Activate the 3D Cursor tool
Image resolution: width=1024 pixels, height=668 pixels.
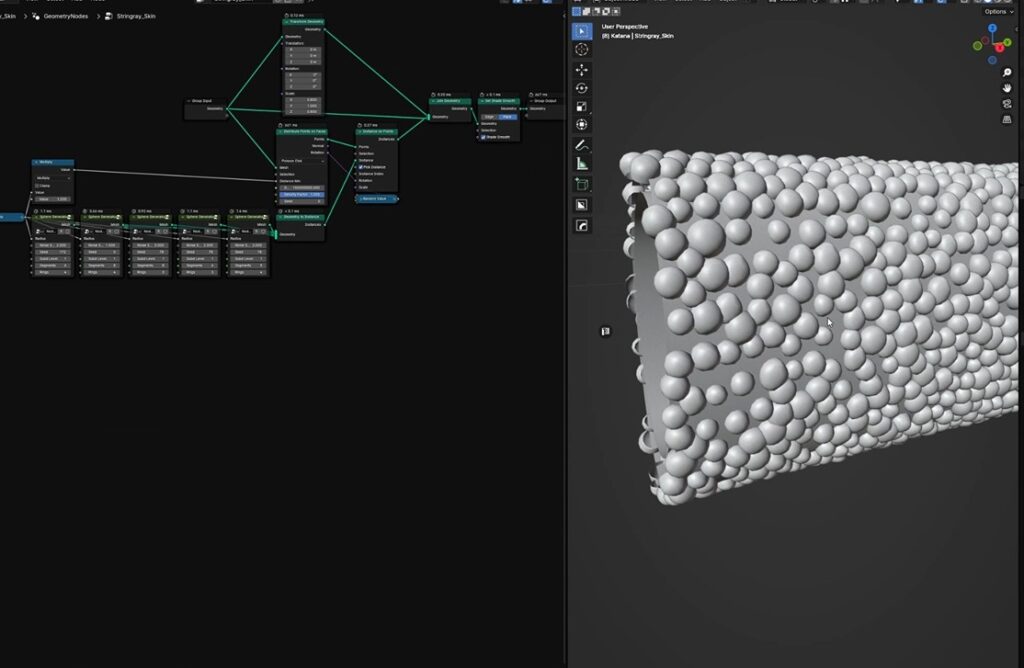point(582,50)
